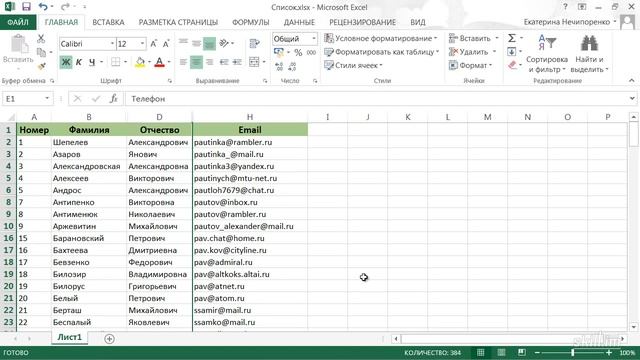Decrease font size with the small A

click(166, 44)
